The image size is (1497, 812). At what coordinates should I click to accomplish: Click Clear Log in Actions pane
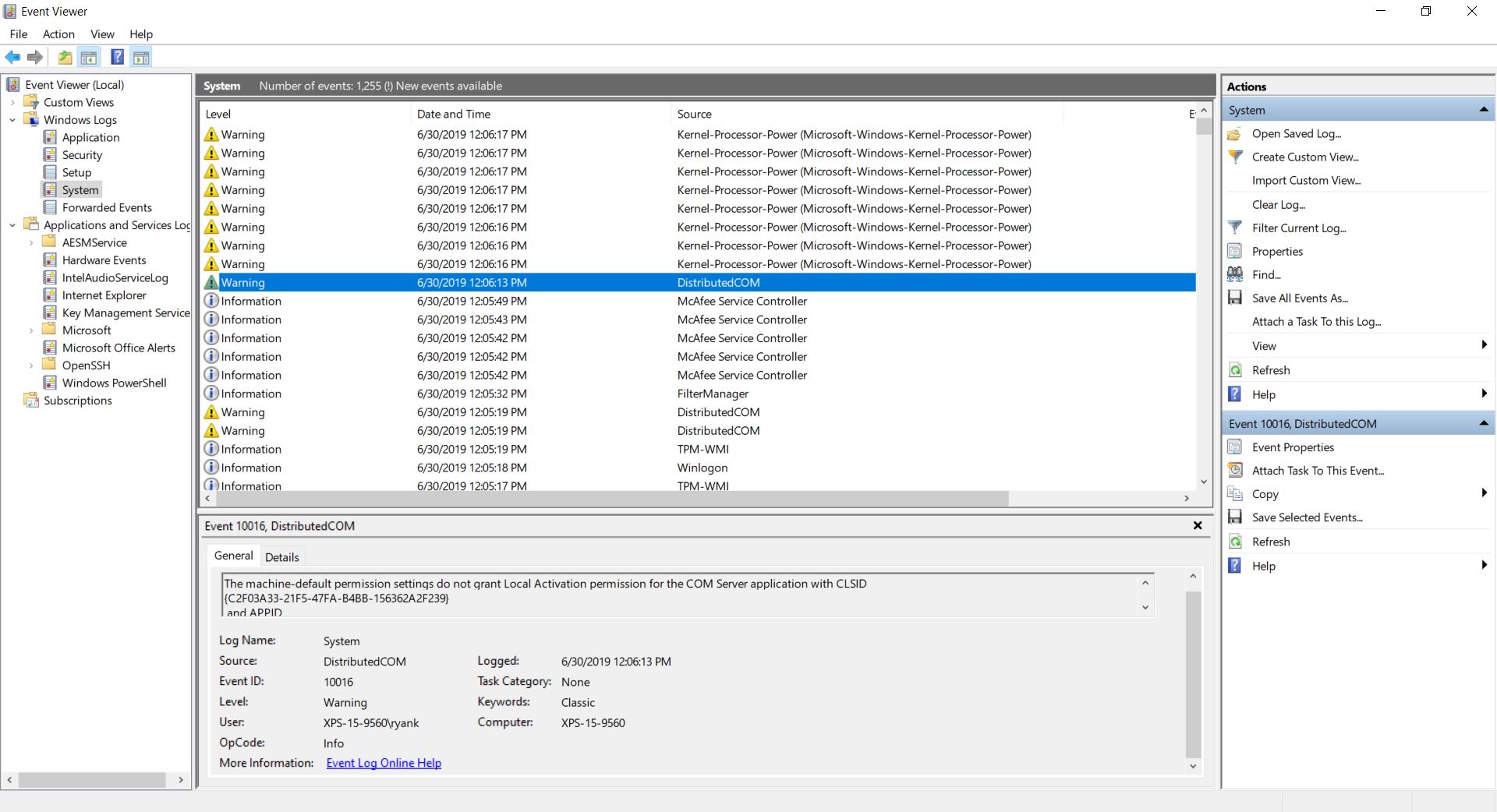coord(1278,204)
